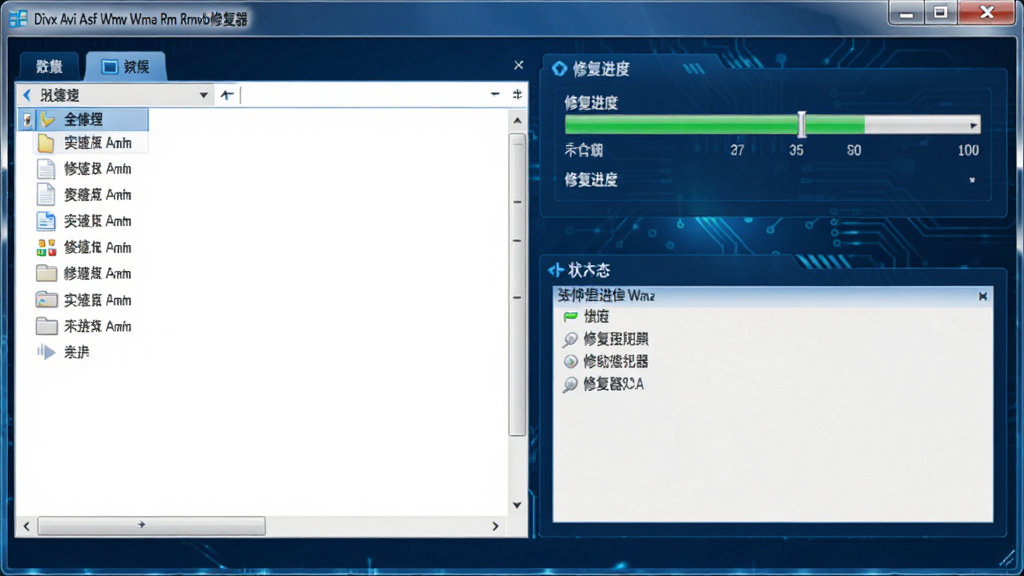The image size is (1024, 576).
Task: Click the back chevron in the path bar
Action: click(x=27, y=95)
